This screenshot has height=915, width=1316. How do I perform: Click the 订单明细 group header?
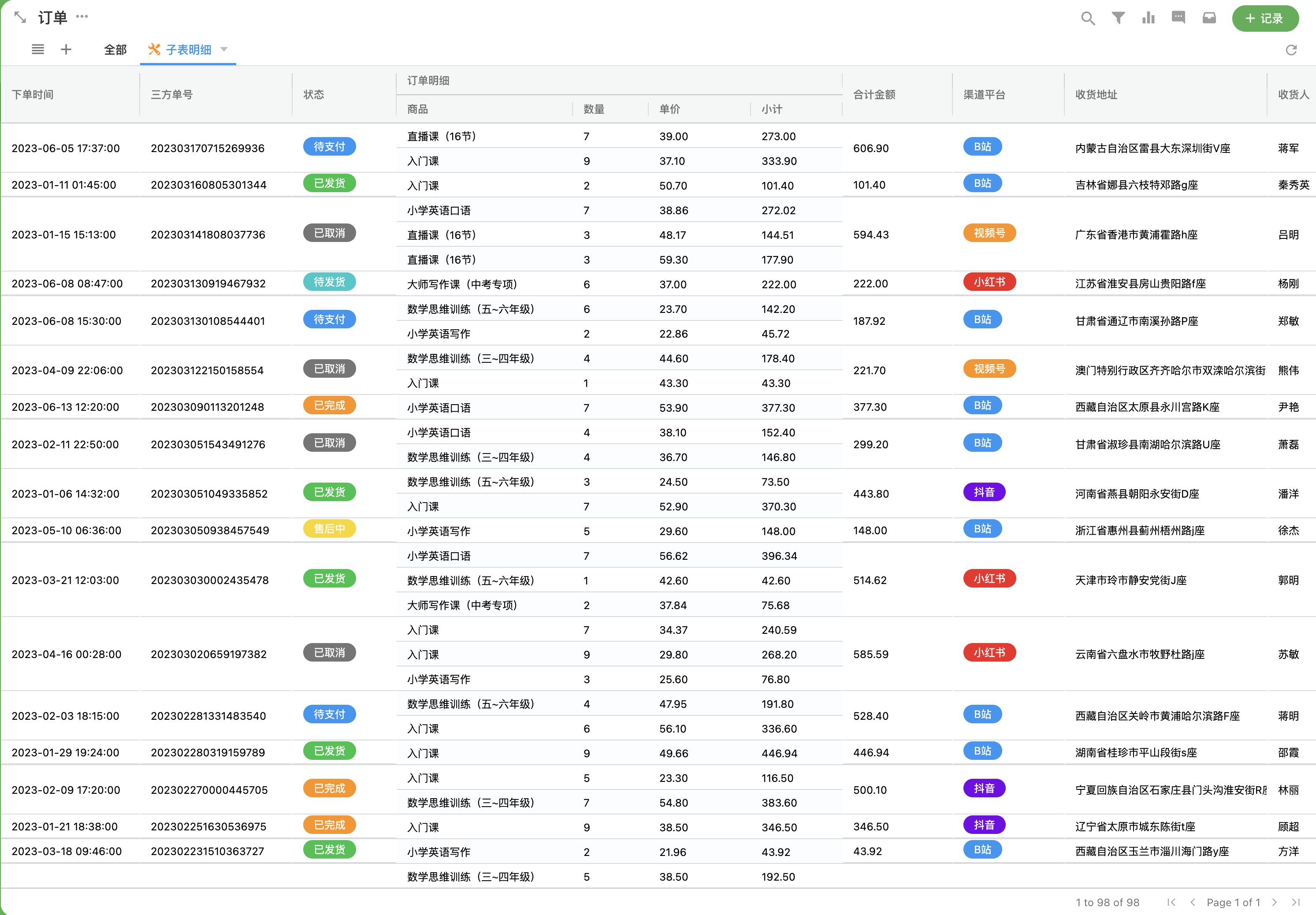point(428,81)
